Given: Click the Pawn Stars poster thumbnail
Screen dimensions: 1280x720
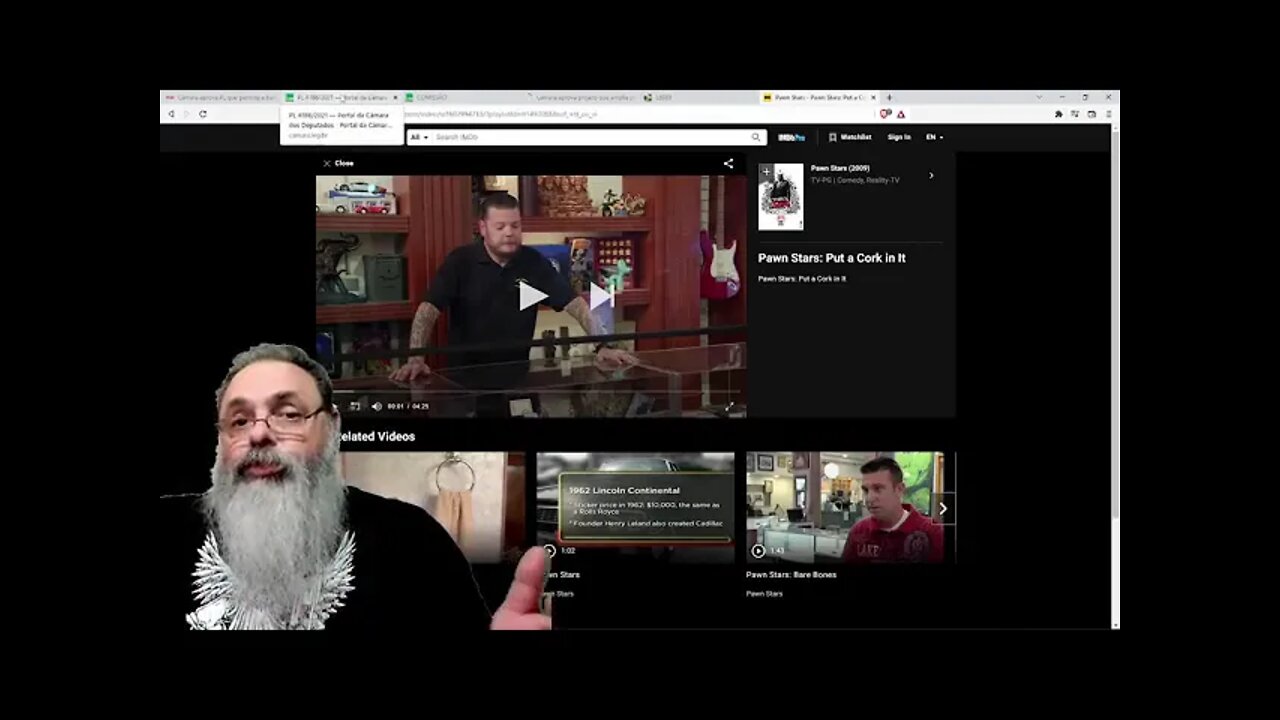Looking at the screenshot, I should 781,197.
